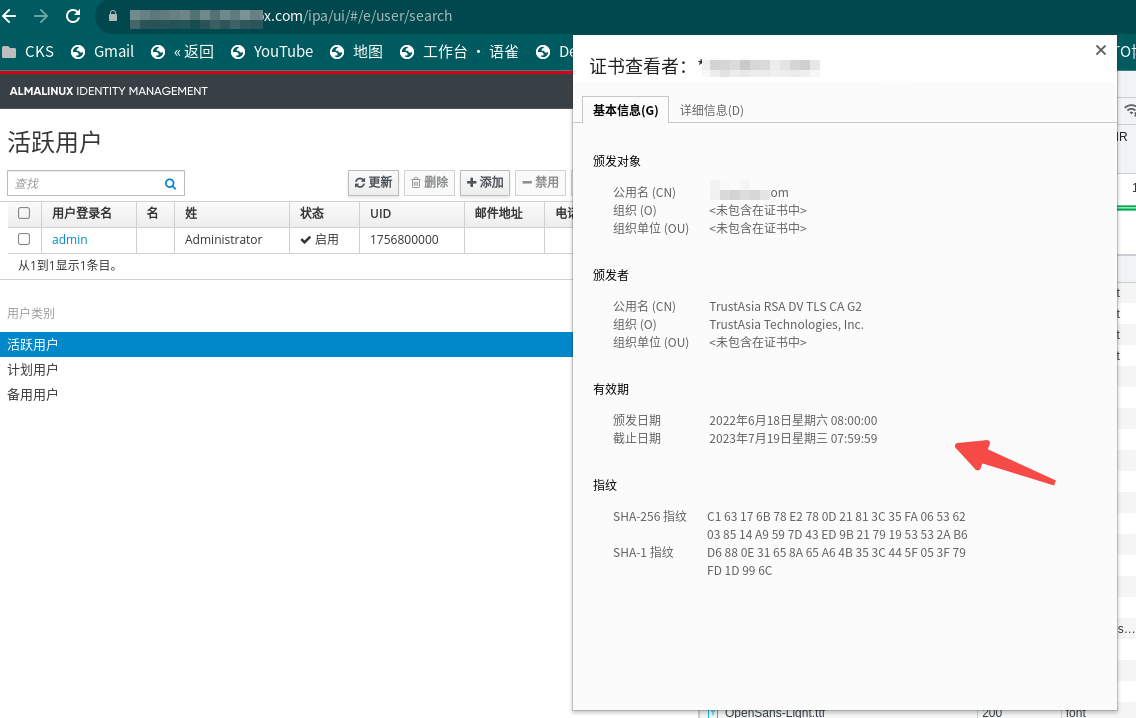The height and width of the screenshot is (718, 1136).
Task: Click the padlock icon in address bar
Action: pos(113,16)
